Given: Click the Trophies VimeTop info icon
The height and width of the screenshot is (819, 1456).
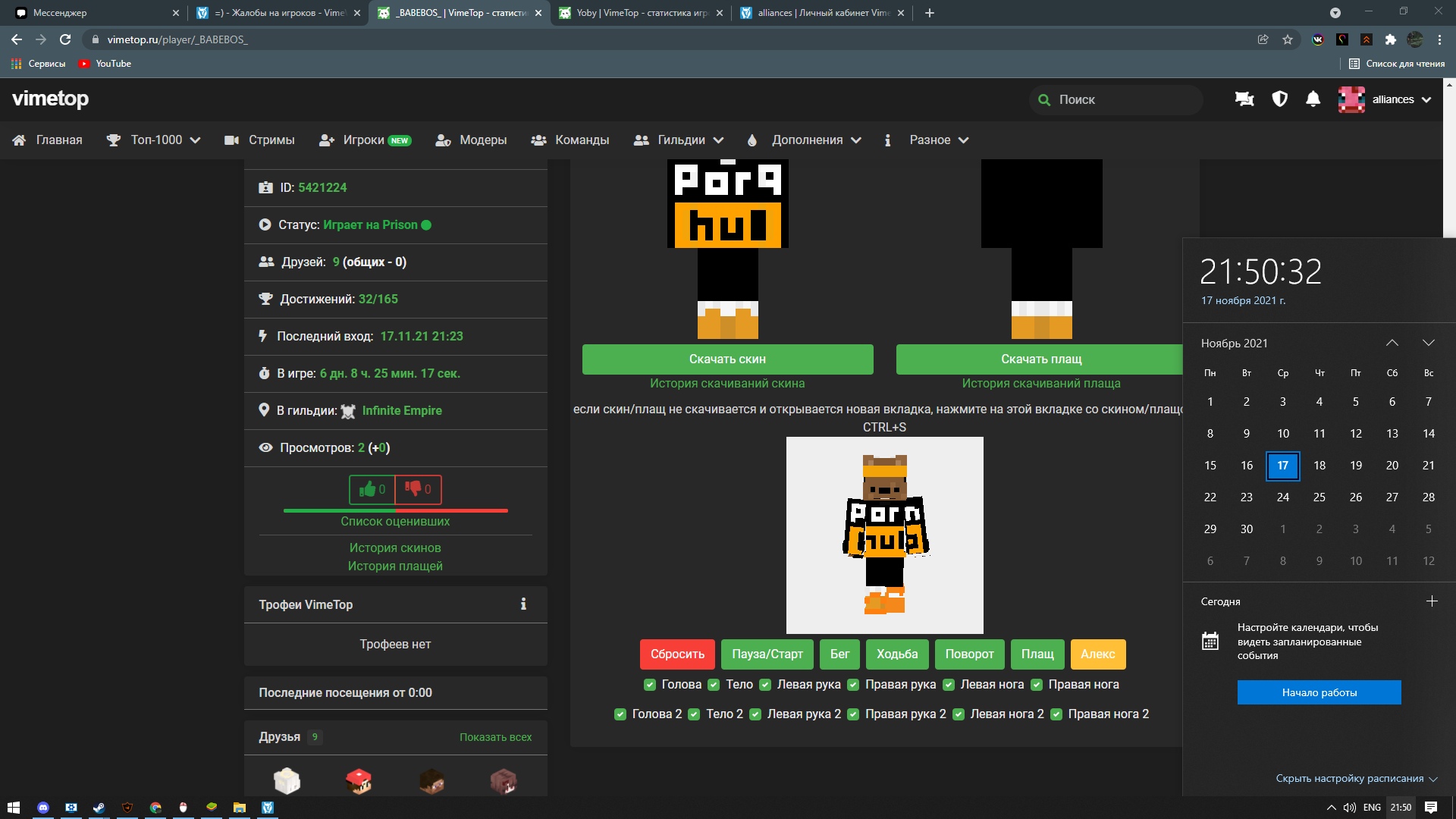Looking at the screenshot, I should [523, 604].
